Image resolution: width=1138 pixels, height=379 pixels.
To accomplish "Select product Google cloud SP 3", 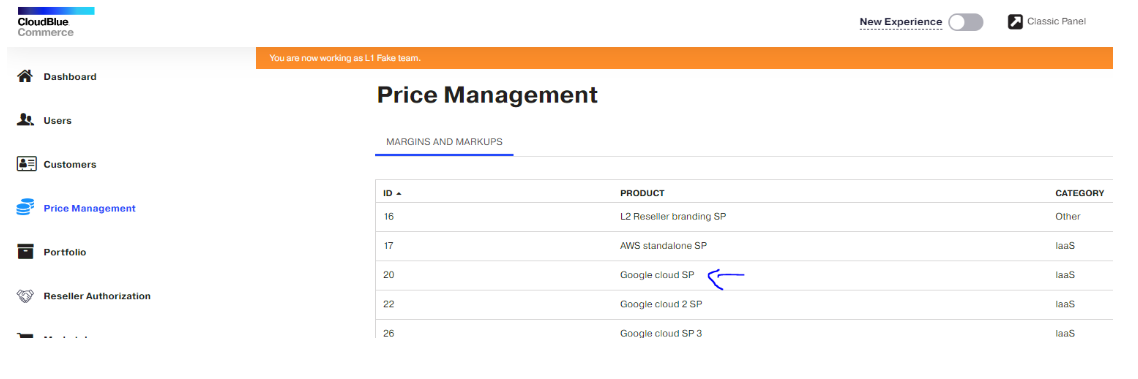I will 661,333.
